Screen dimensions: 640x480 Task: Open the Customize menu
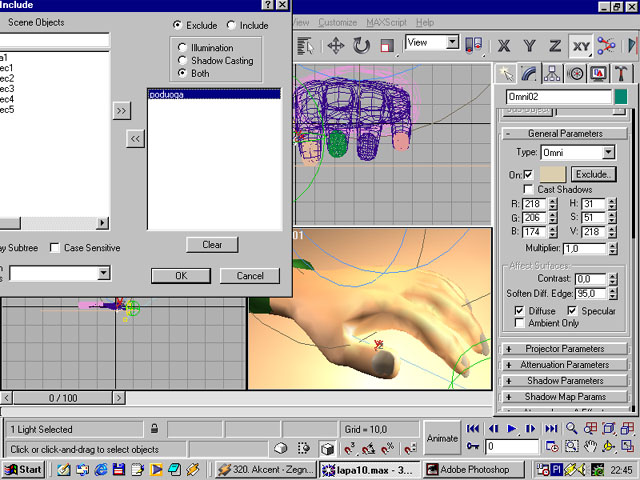(x=337, y=22)
